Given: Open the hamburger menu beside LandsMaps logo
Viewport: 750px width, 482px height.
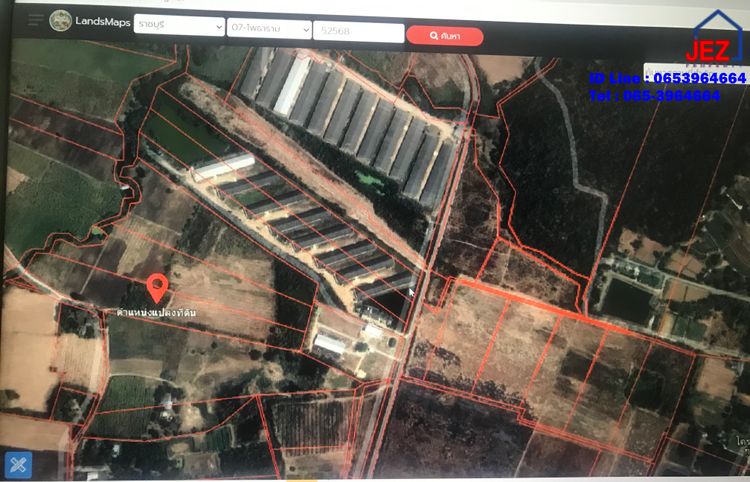Looking at the screenshot, I should [35, 21].
